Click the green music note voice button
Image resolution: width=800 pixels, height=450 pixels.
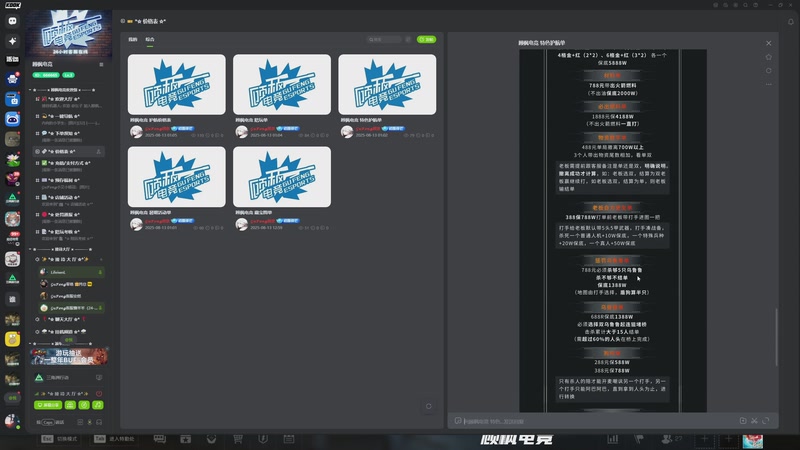pyautogui.click(x=97, y=405)
